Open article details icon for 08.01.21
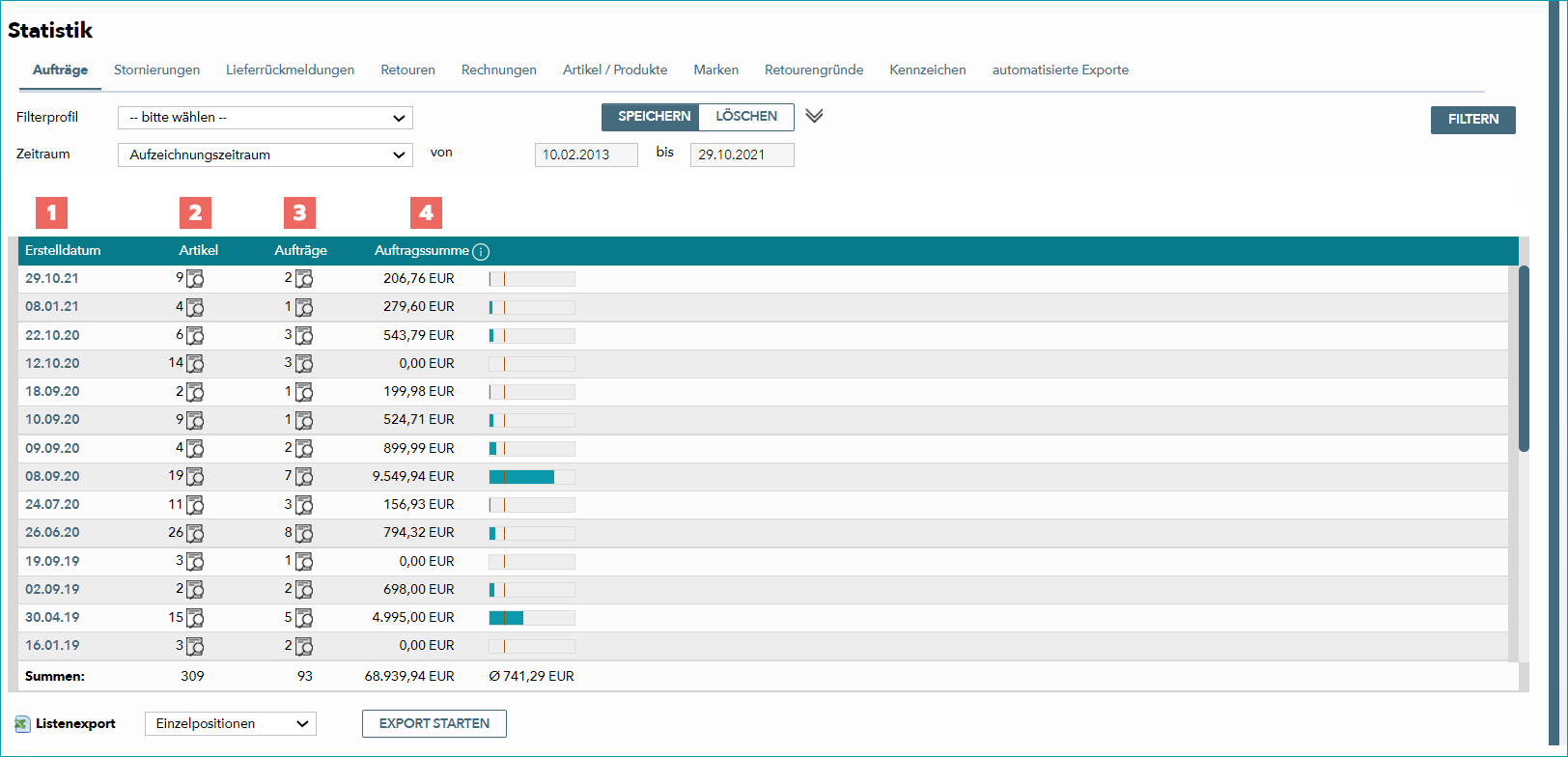The height and width of the screenshot is (757, 1568). pos(195,307)
